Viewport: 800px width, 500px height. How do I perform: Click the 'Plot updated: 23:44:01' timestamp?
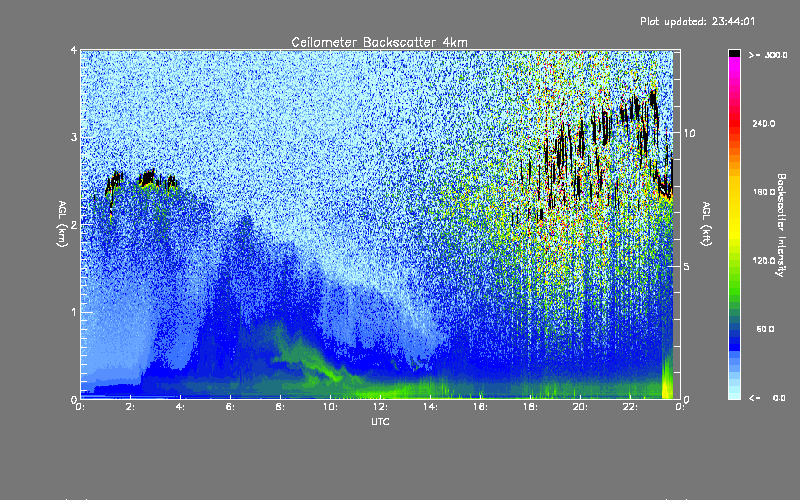tap(697, 21)
